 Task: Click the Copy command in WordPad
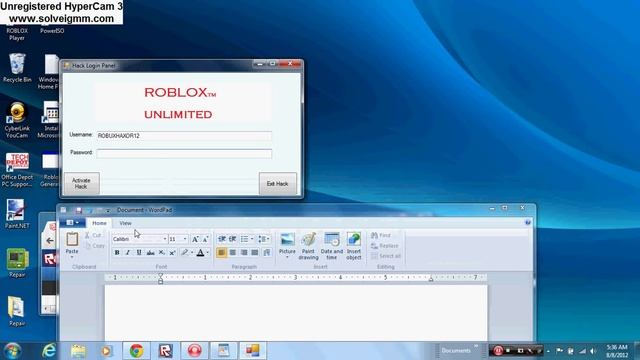95,246
